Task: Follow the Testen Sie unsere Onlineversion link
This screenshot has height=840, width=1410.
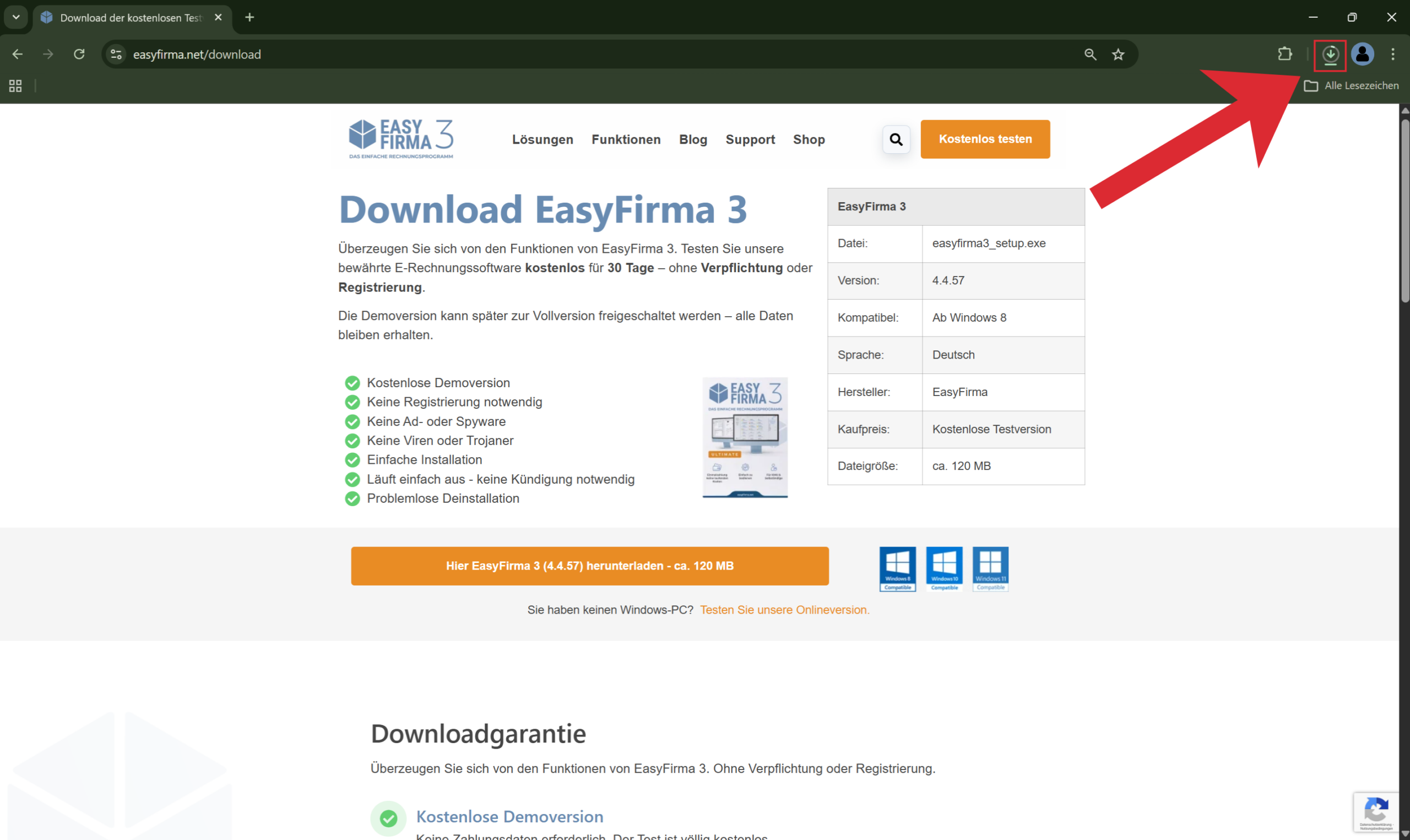Action: 784,610
